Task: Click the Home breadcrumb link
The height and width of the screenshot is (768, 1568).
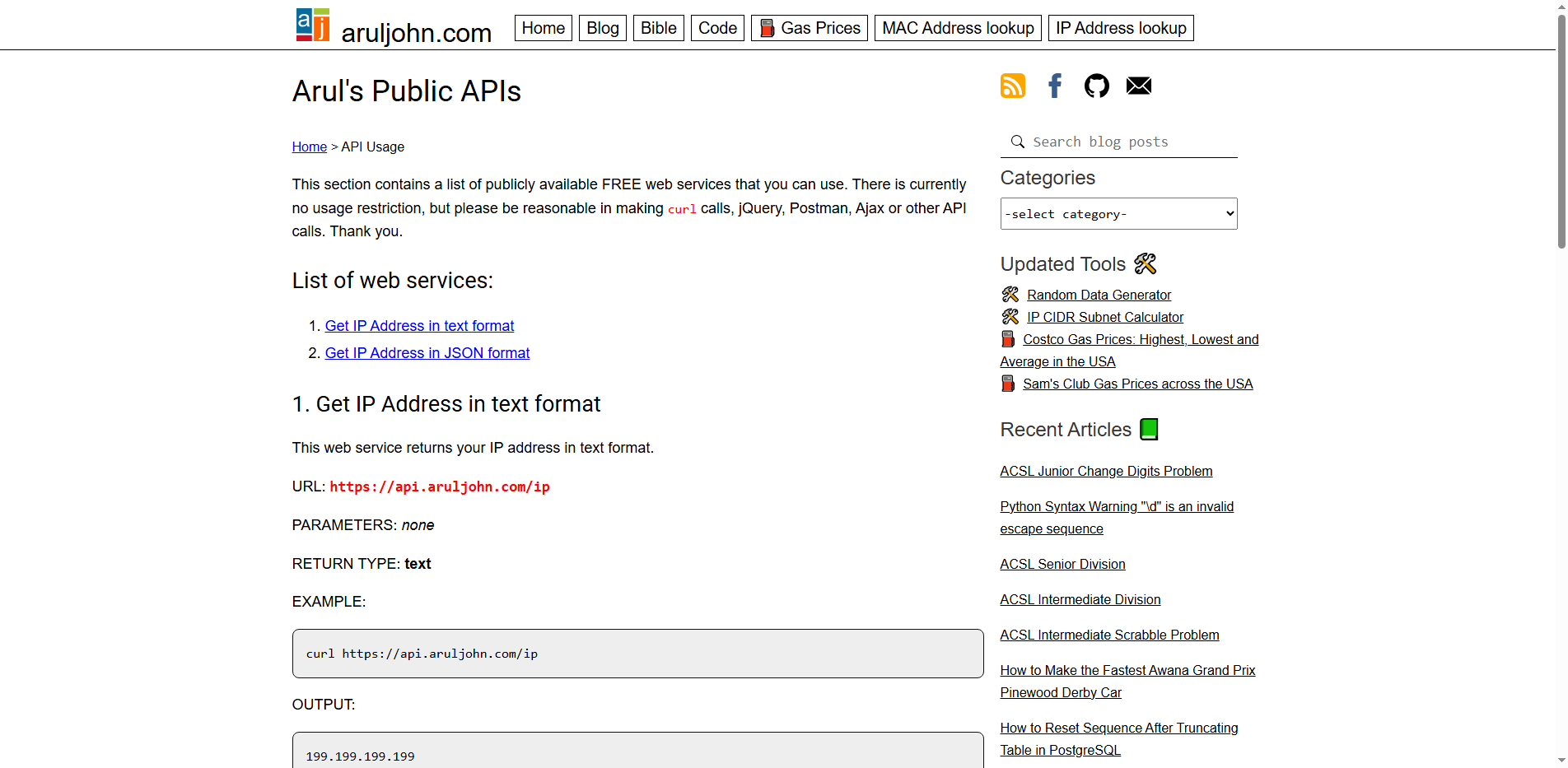Action: pos(309,147)
